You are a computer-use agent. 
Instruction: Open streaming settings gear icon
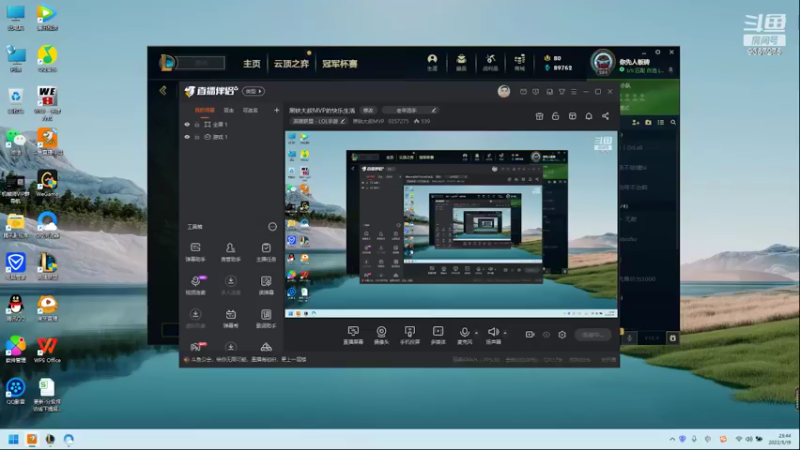[562, 335]
